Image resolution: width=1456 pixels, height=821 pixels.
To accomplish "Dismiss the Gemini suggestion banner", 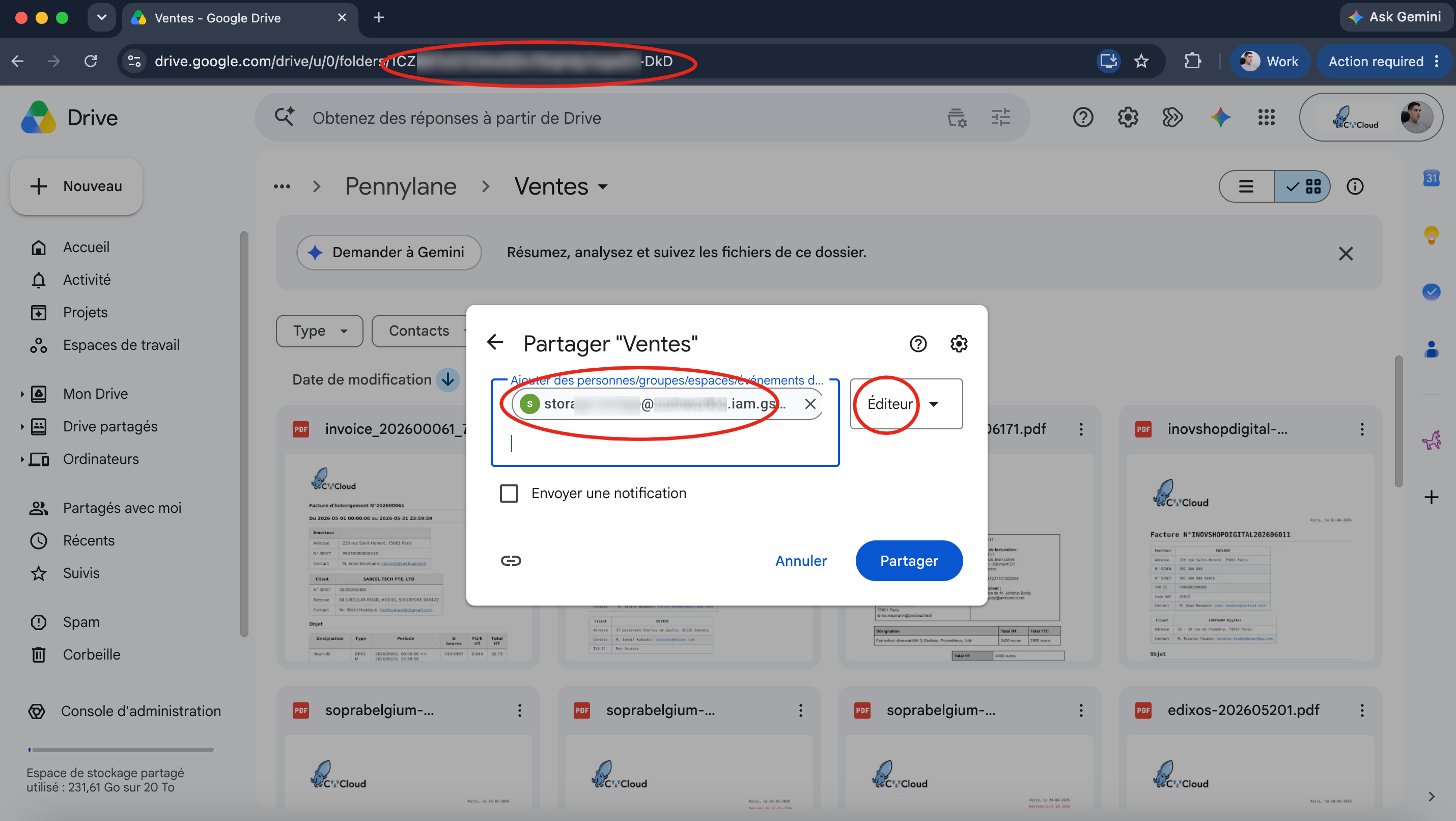I will 1346,253.
